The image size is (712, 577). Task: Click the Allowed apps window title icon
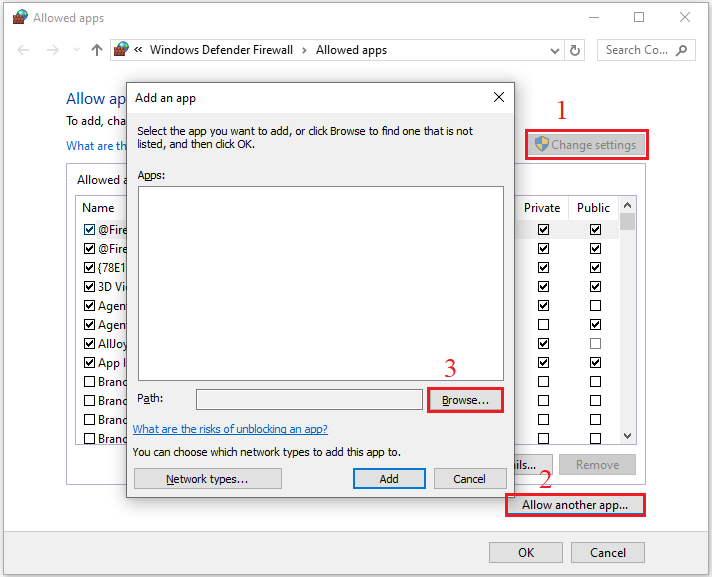[20, 17]
